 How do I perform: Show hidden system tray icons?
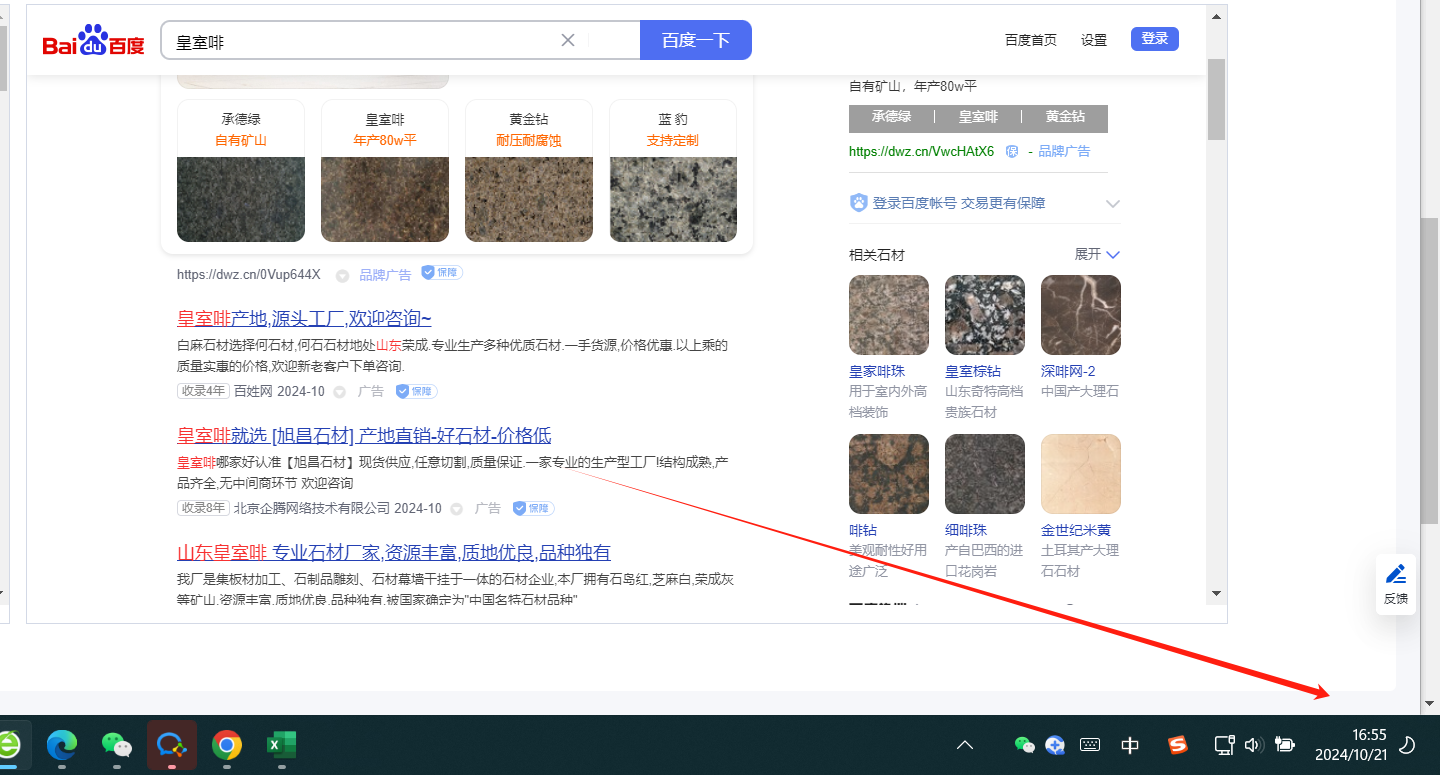965,745
